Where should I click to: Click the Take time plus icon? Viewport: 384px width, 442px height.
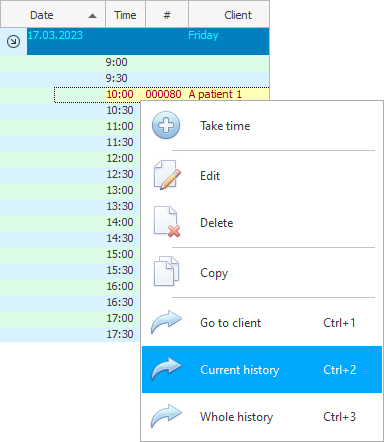click(166, 125)
